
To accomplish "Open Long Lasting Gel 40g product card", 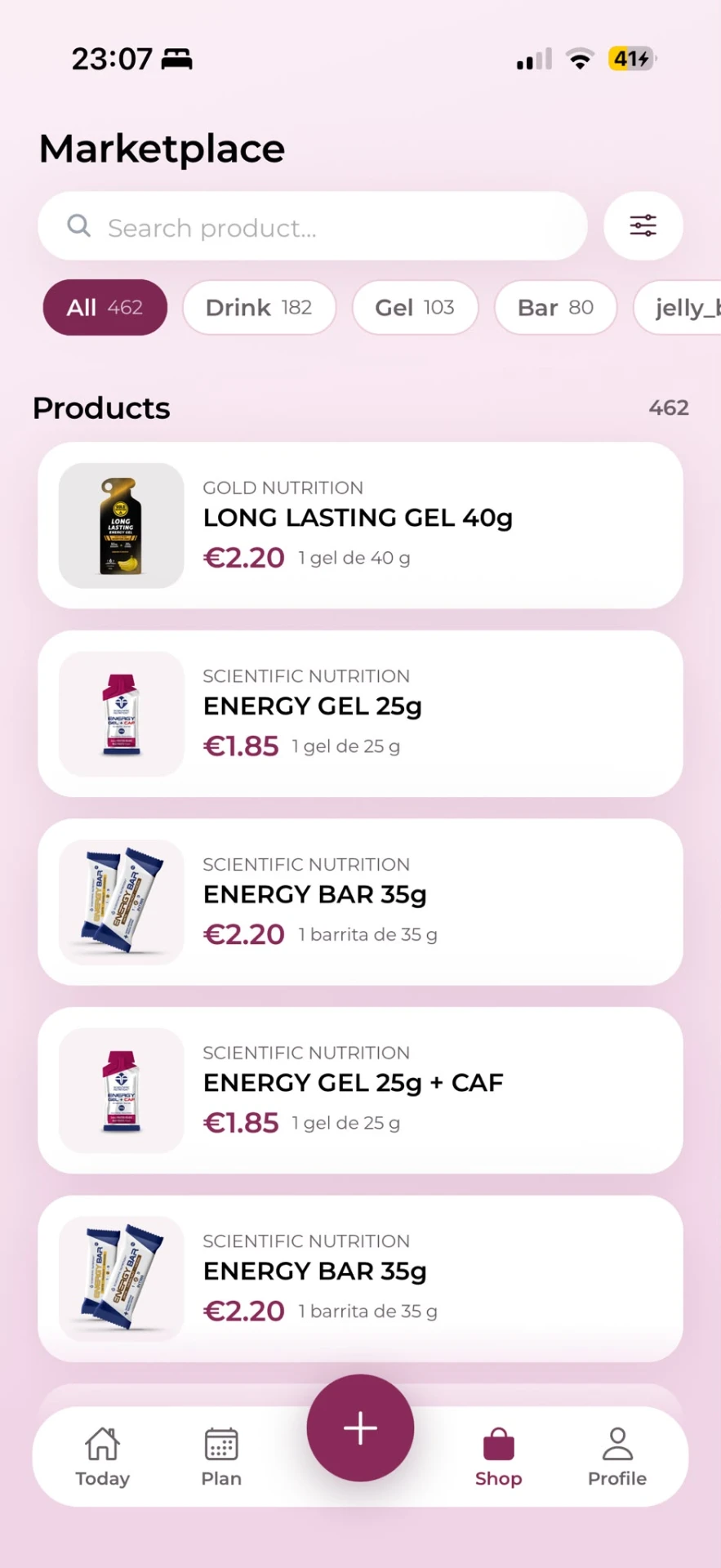I will (x=360, y=525).
